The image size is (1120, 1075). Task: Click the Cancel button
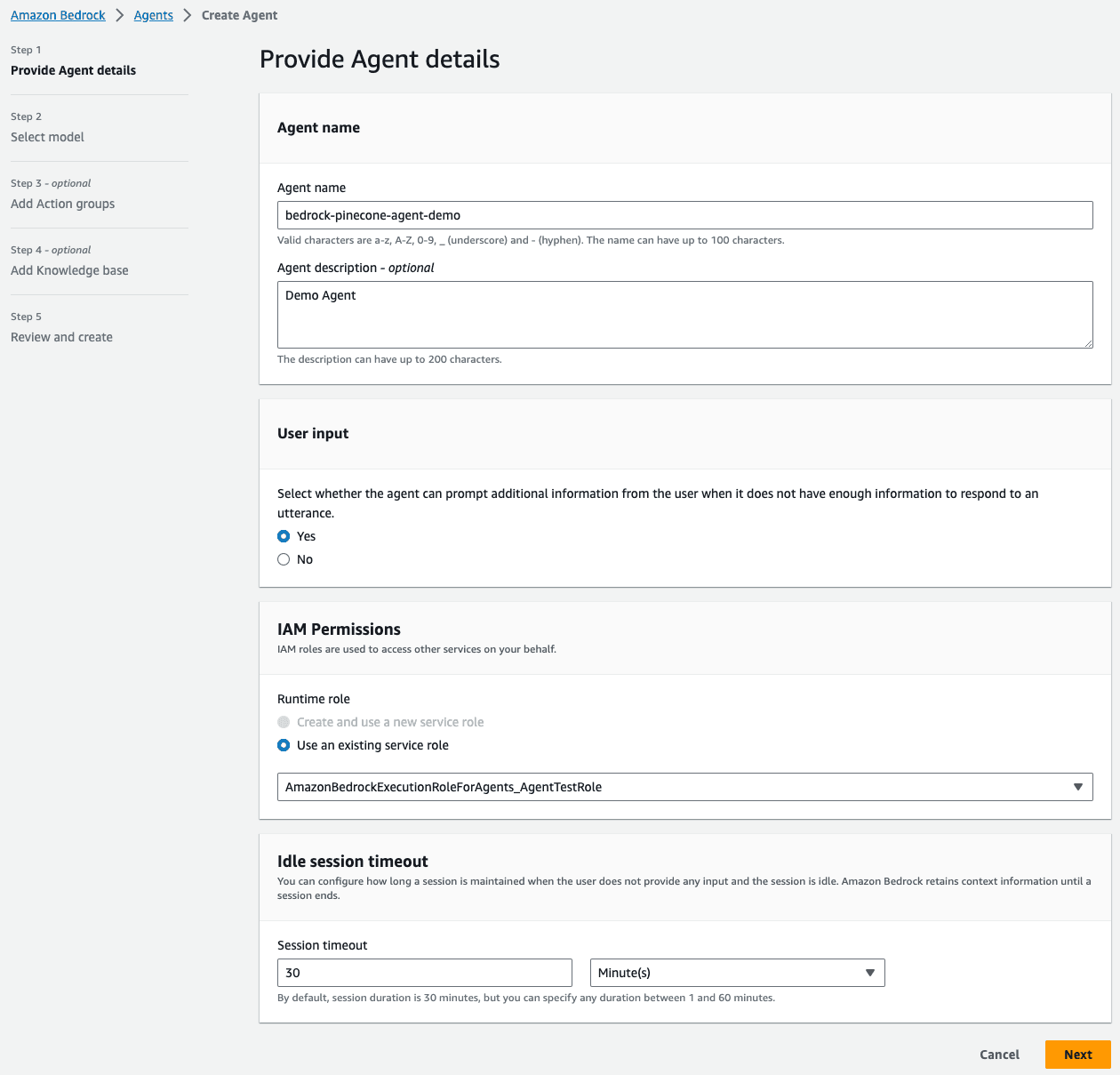point(999,1055)
